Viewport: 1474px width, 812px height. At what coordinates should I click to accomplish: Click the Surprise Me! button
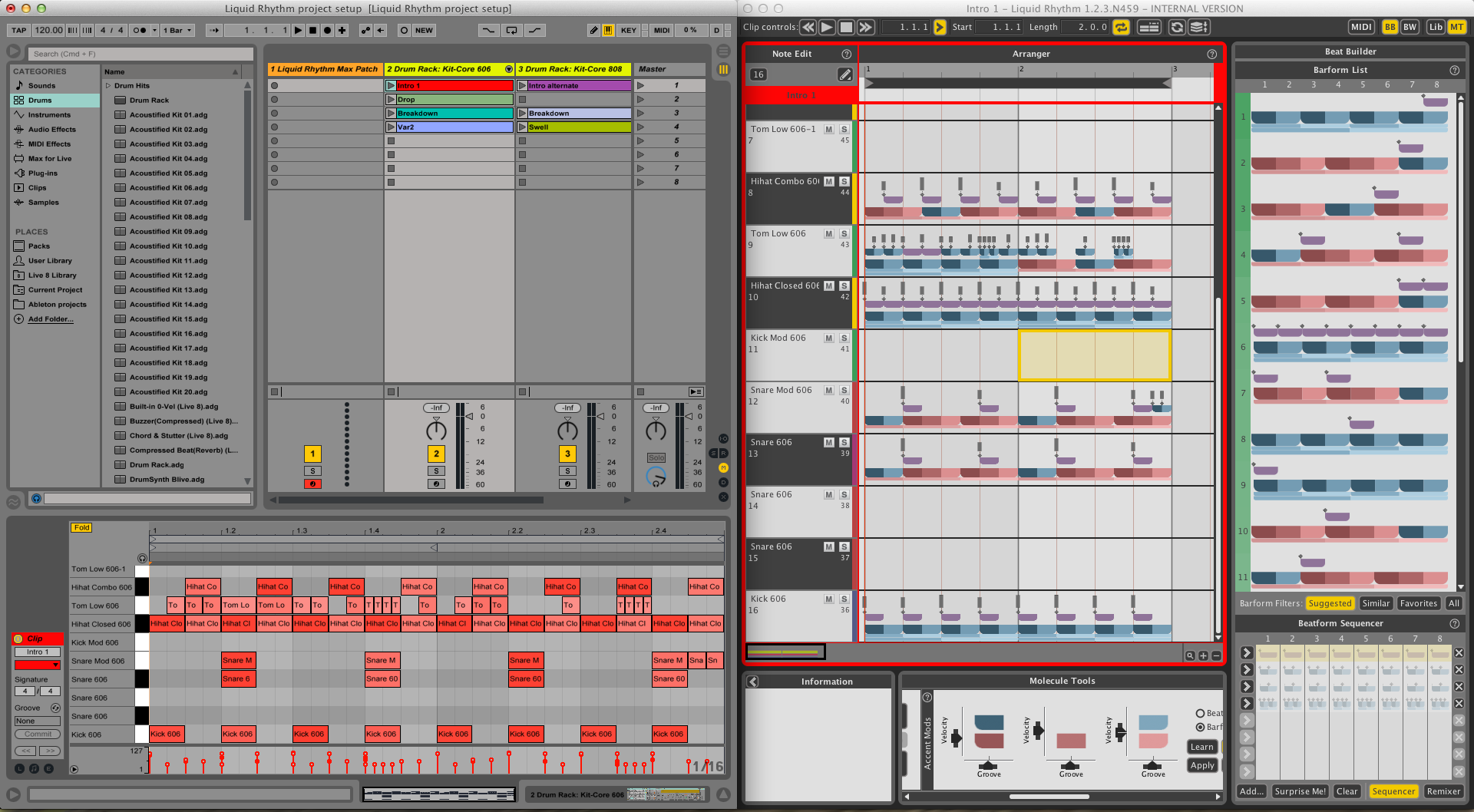(x=1300, y=791)
